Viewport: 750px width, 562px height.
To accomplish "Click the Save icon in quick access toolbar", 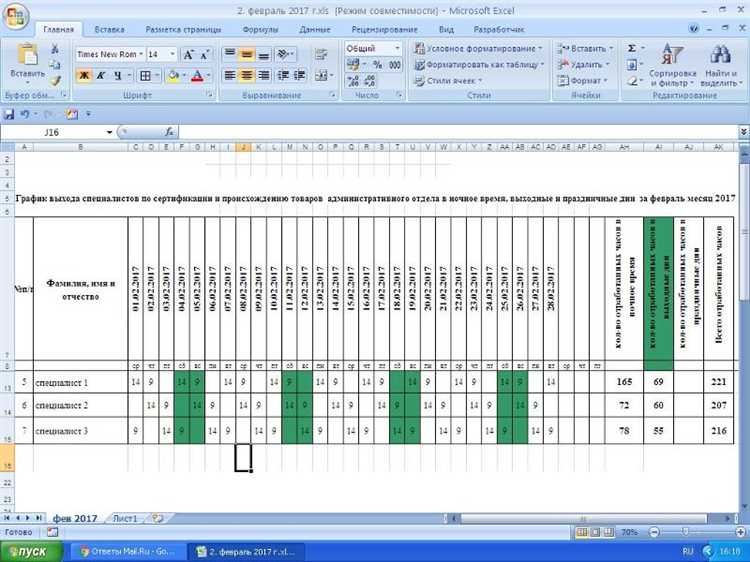I will pos(9,114).
